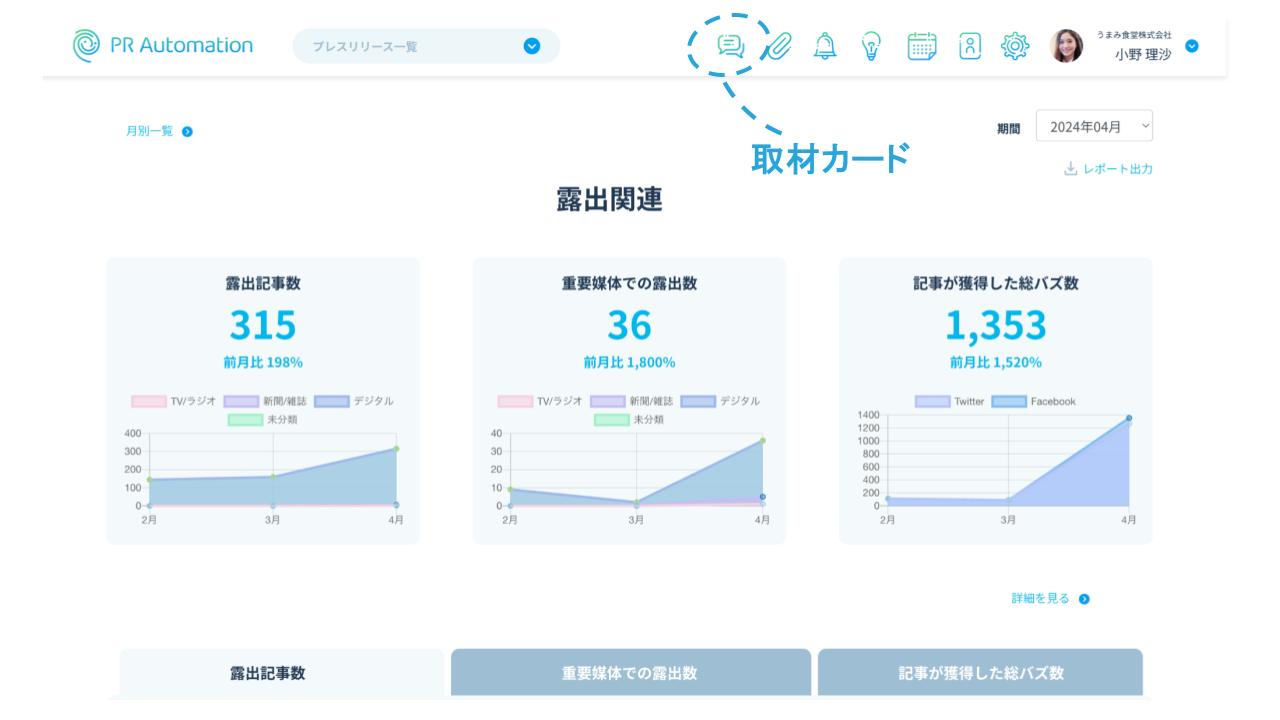Viewport: 1280px width, 720px height.
Task: Open the calendar icon in header
Action: click(x=921, y=46)
